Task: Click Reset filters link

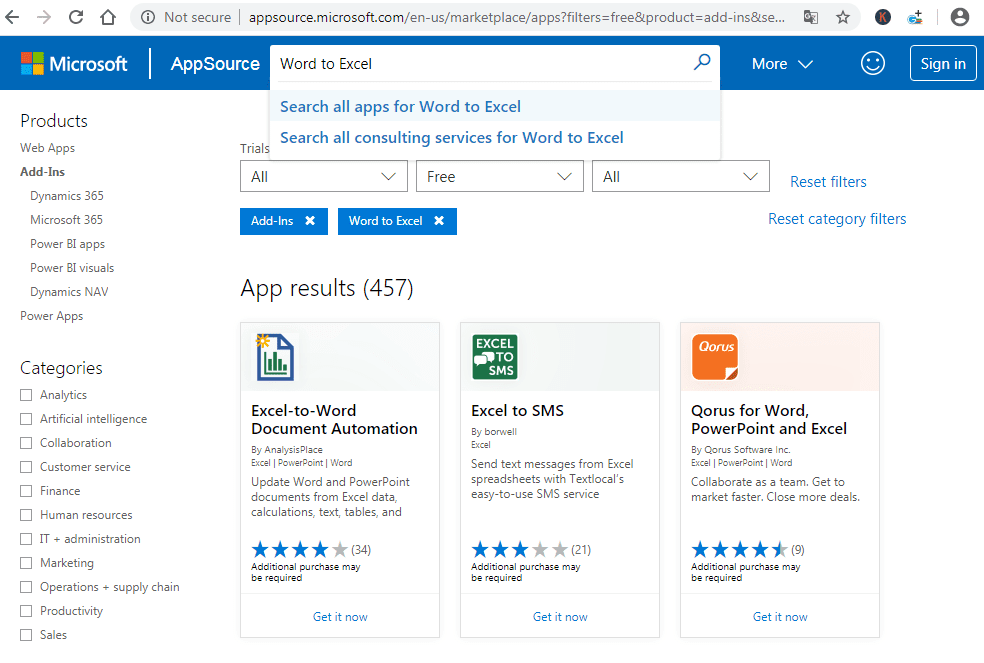Action: coord(828,181)
